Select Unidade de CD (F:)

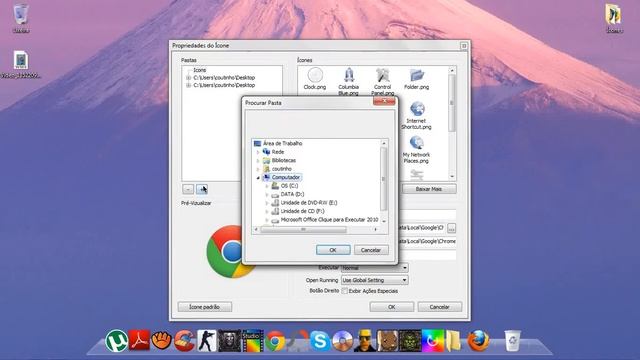302,211
